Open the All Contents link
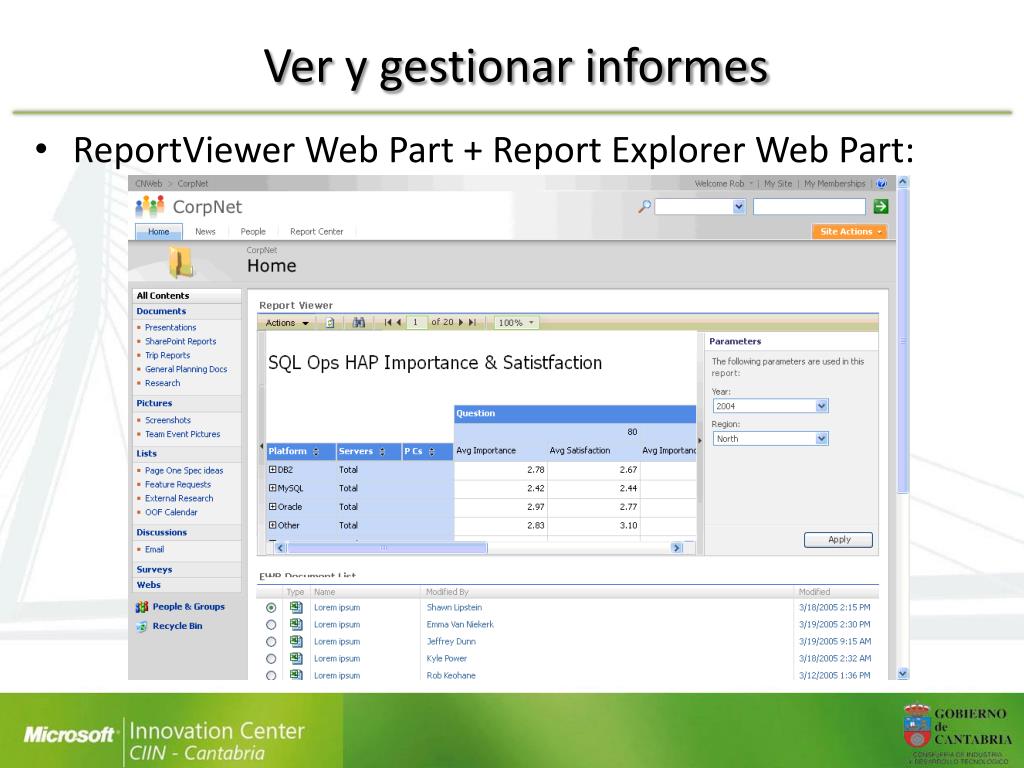 click(163, 296)
